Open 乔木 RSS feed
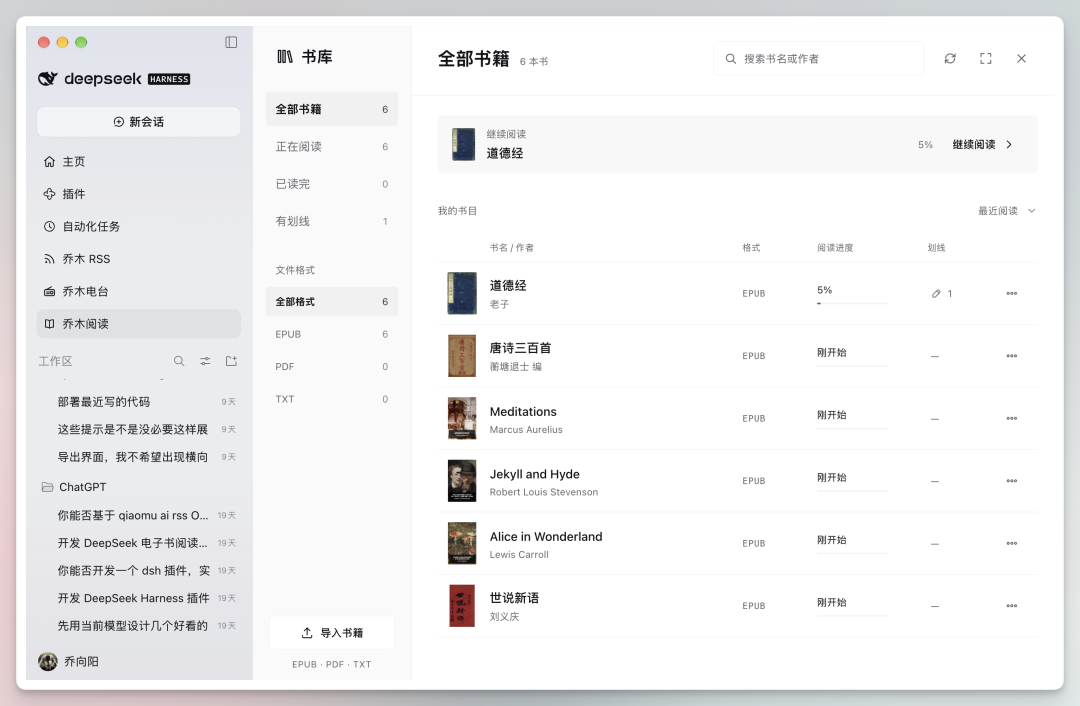Image resolution: width=1080 pixels, height=706 pixels. point(138,259)
